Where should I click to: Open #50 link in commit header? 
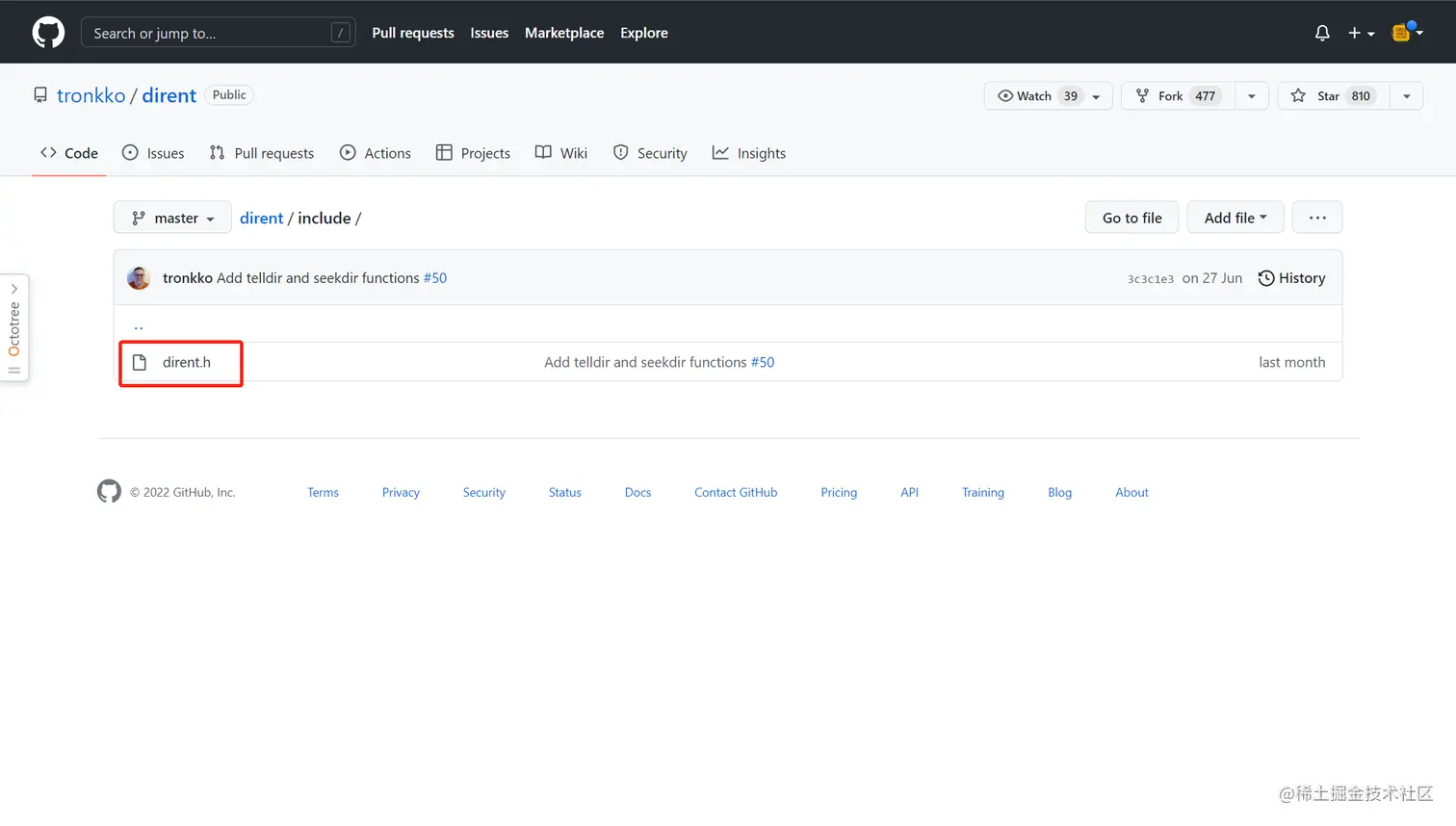[435, 278]
